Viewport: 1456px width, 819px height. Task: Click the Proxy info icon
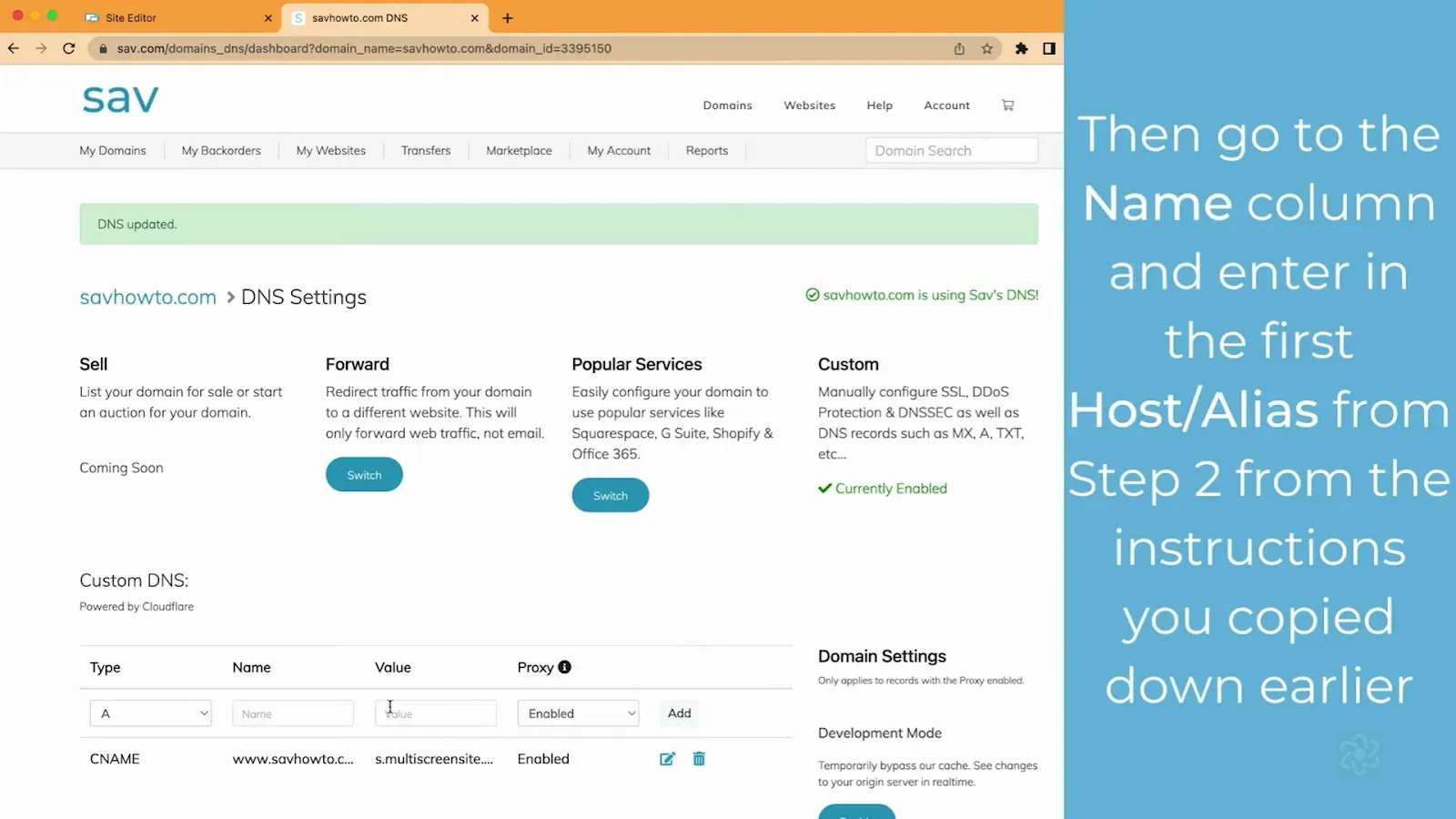564,667
